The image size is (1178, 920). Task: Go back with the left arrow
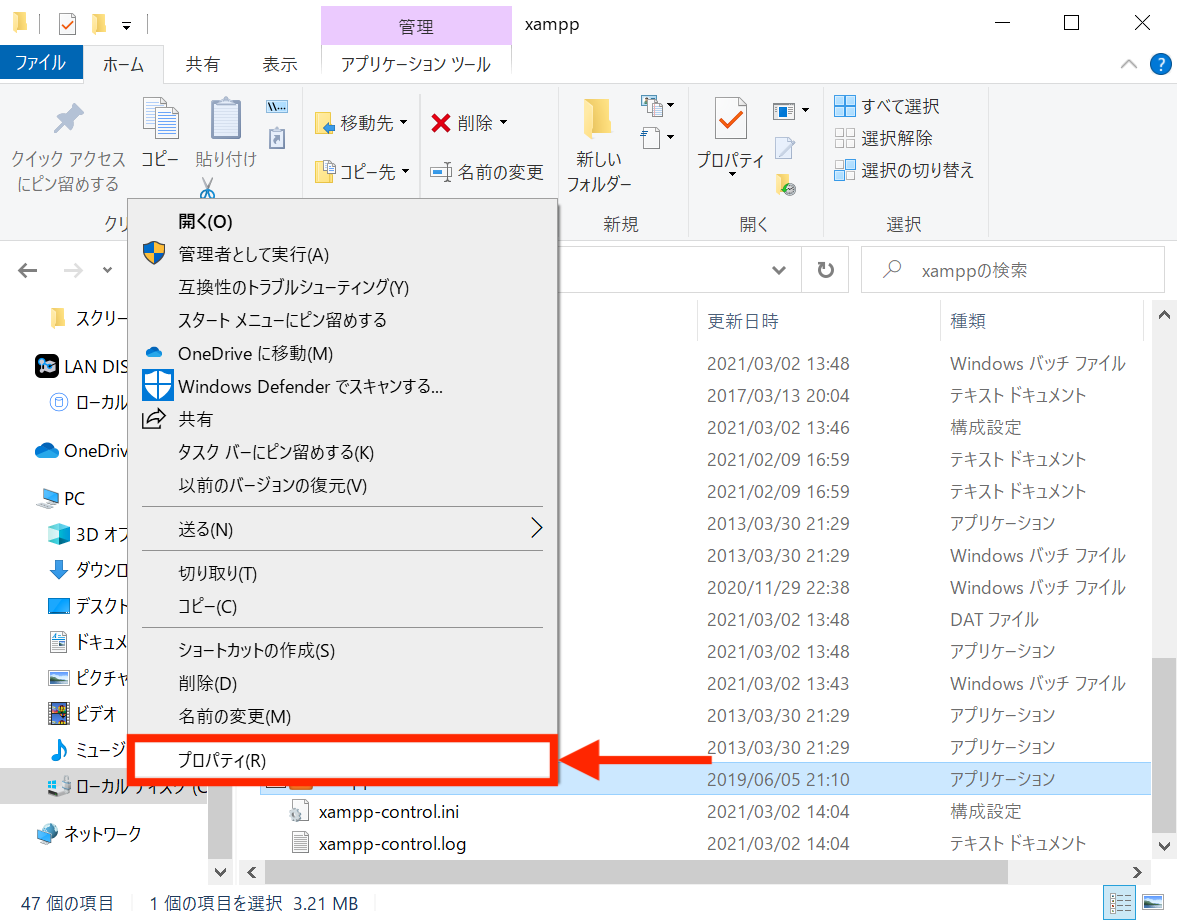[x=28, y=270]
